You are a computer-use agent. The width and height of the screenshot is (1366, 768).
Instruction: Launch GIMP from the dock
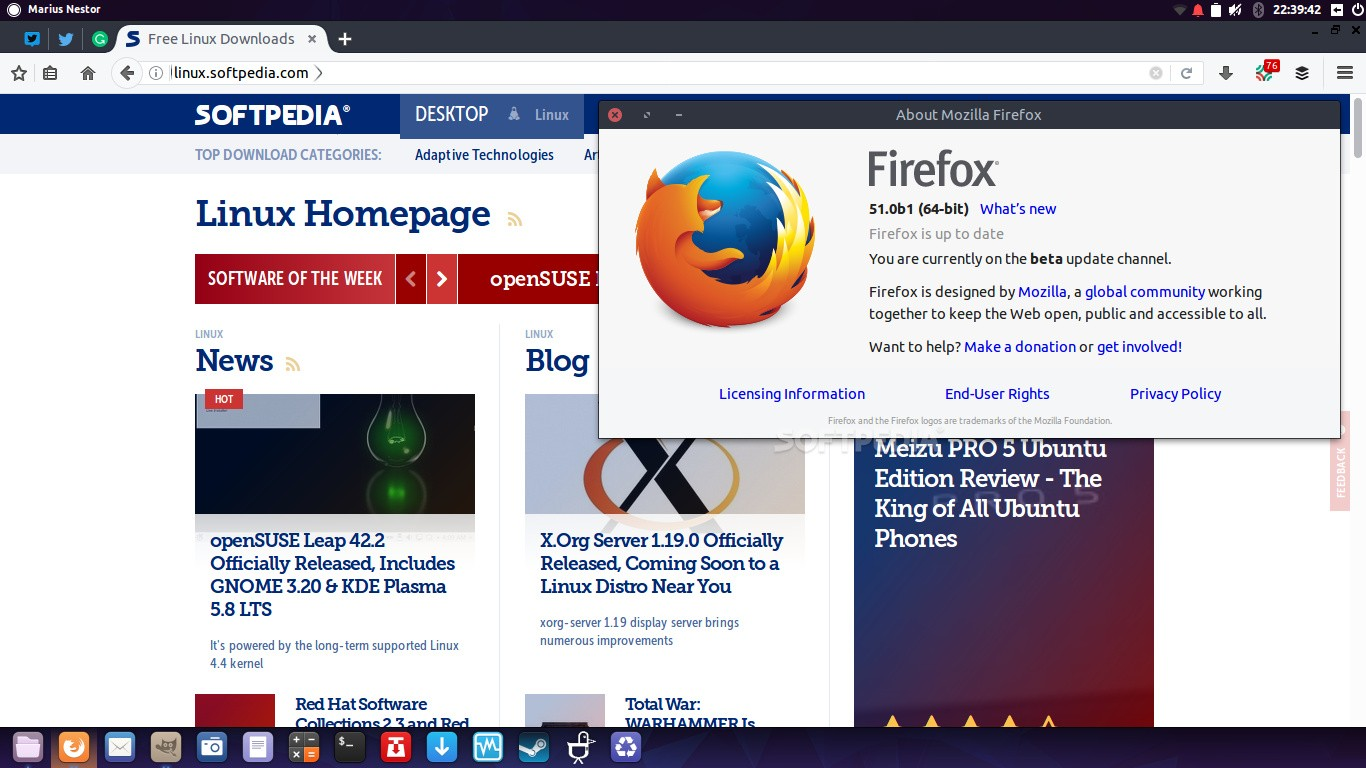tap(166, 747)
